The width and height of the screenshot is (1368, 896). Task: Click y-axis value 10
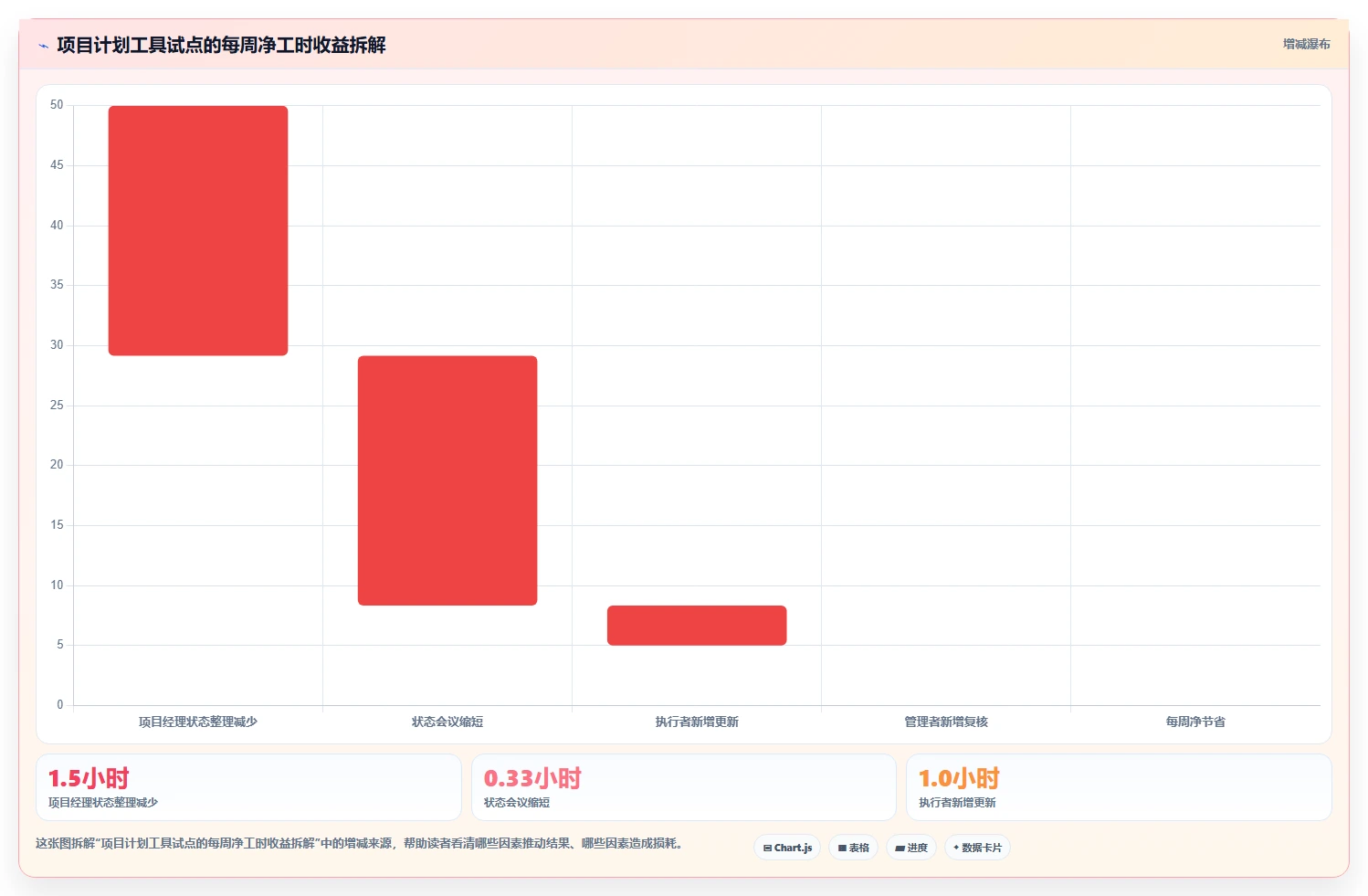click(x=57, y=585)
